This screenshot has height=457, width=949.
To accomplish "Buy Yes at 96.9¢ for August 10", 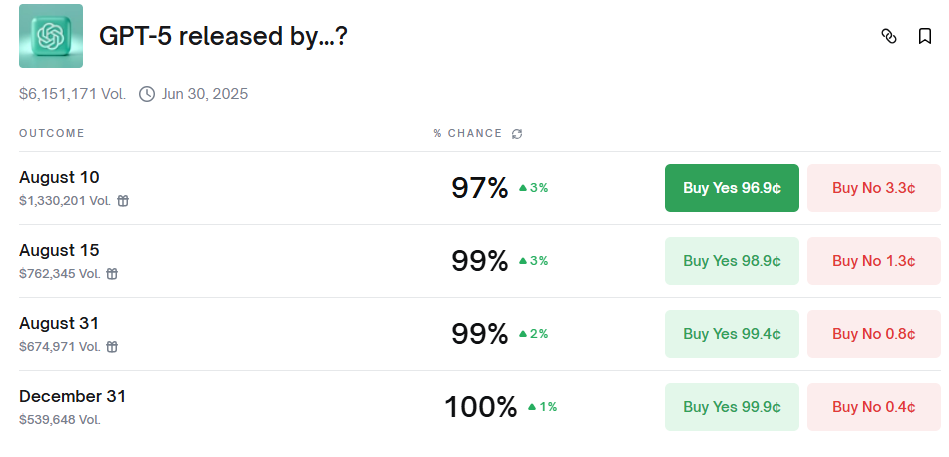I will click(x=732, y=188).
